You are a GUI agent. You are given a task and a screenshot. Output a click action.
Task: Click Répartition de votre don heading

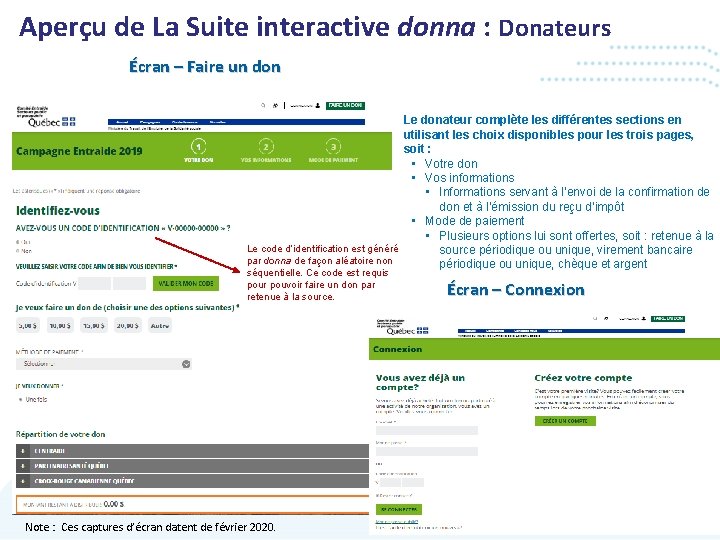[x=61, y=434]
